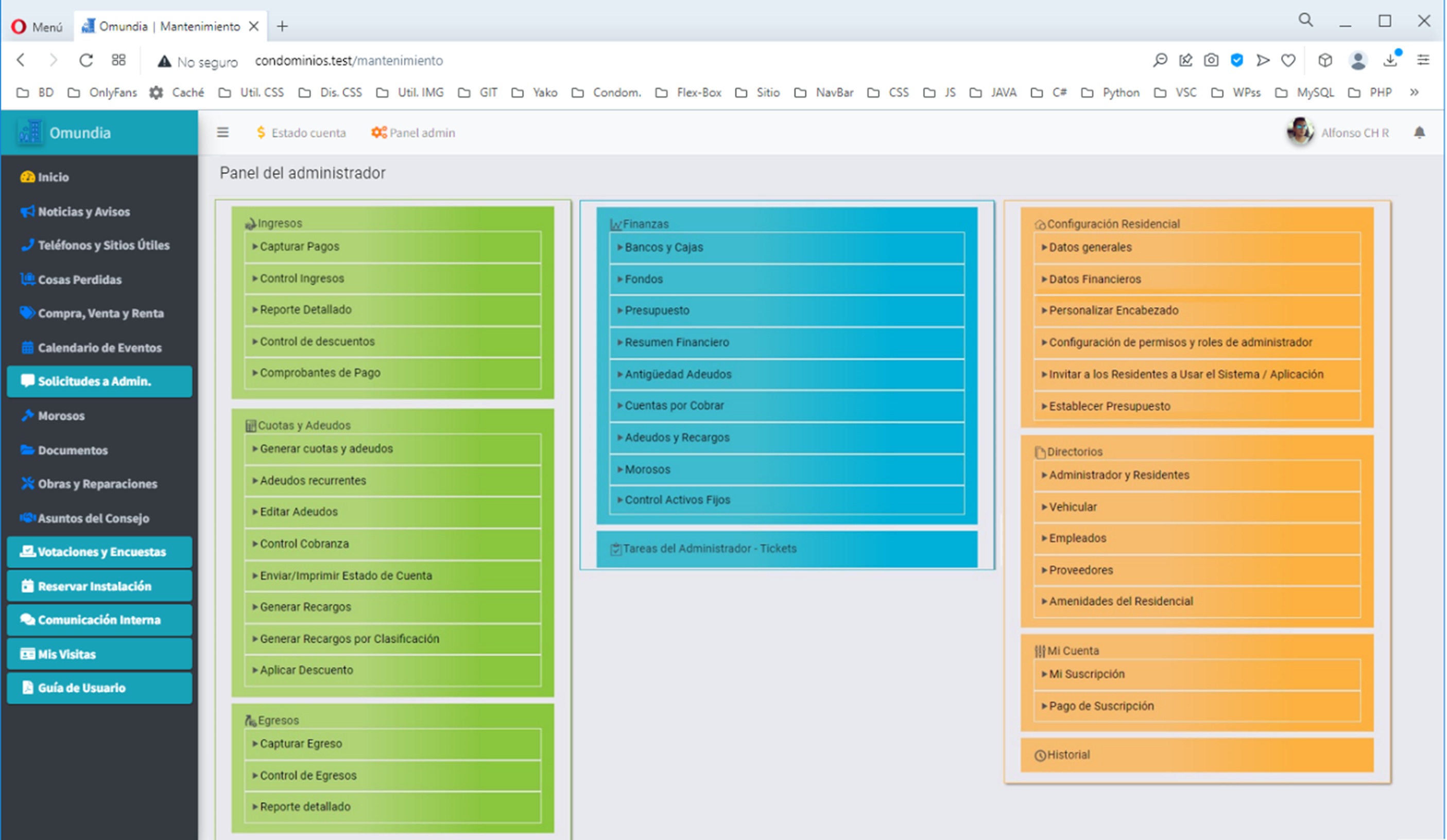Click the Opera downloads icon
Screen dimensions: 1447x840
pyautogui.click(x=1390, y=60)
